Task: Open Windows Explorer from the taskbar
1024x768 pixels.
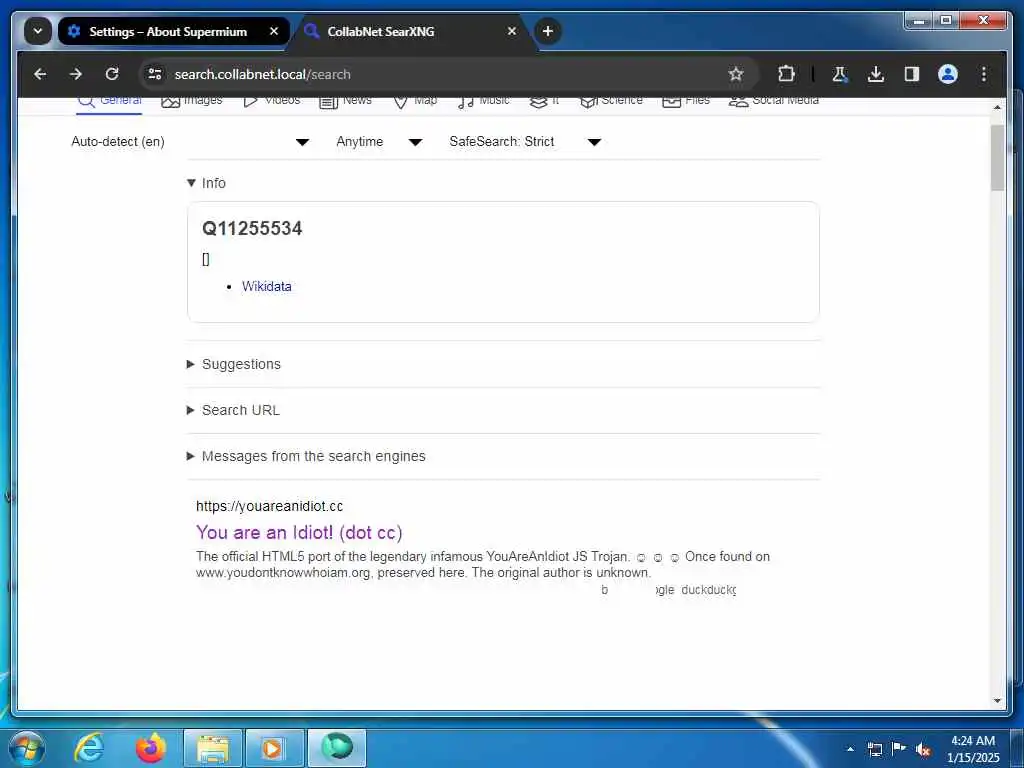Action: [213, 748]
